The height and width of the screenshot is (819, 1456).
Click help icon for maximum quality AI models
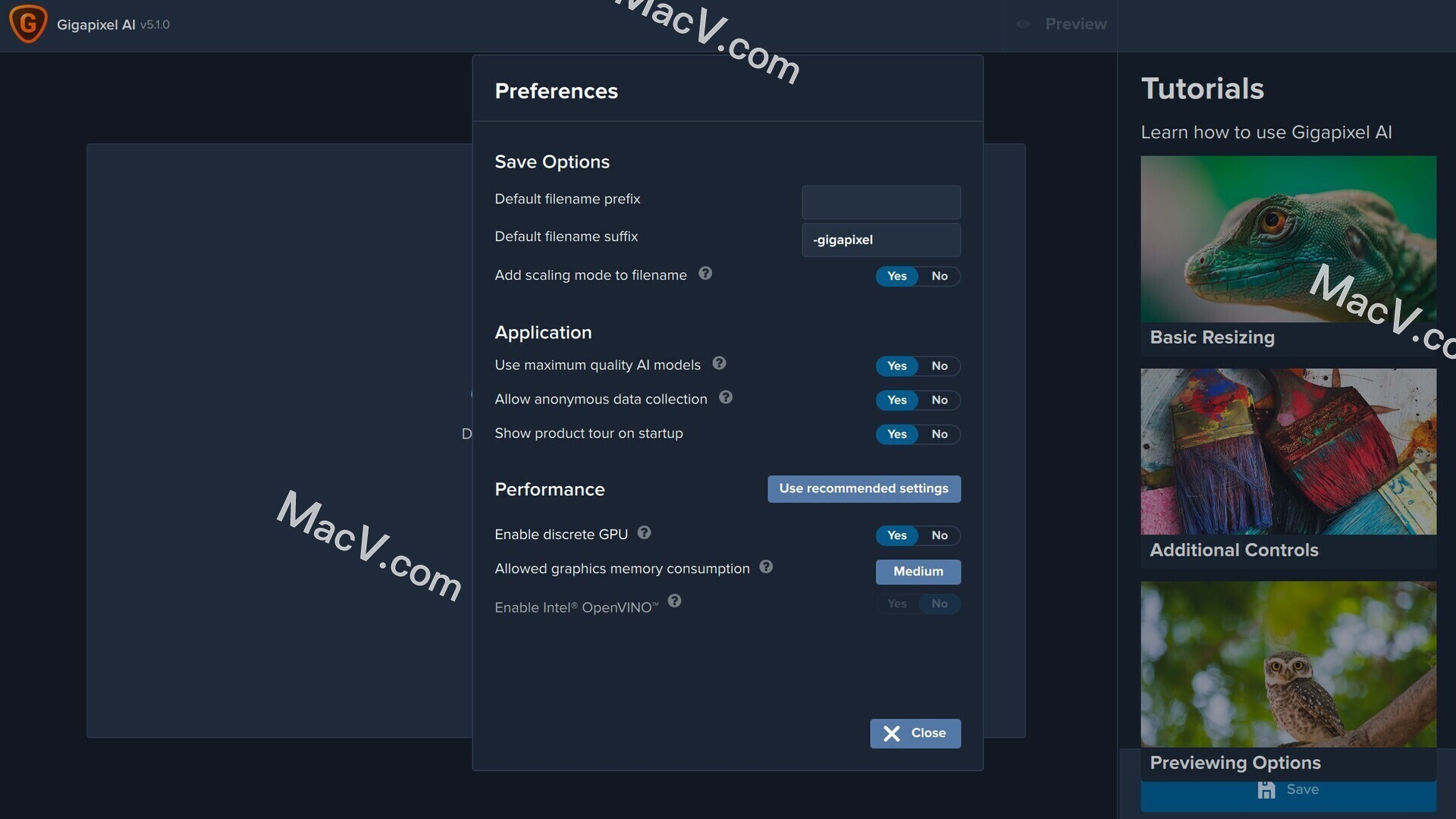pos(719,363)
